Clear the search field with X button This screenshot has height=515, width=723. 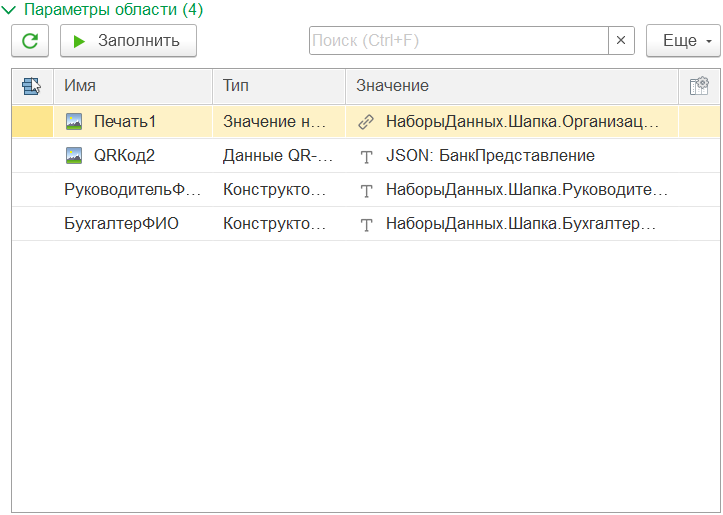click(x=621, y=41)
